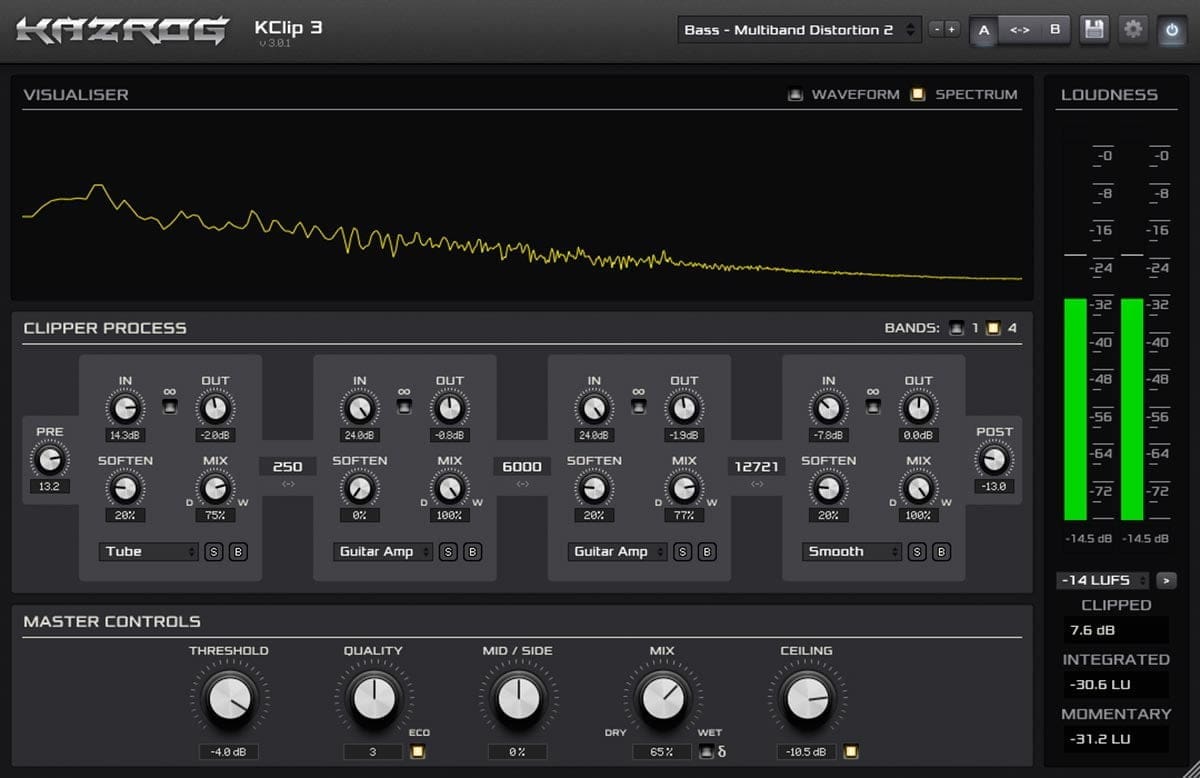Click the OUT knob of the Tube band
The image size is (1200, 778).
pyautogui.click(x=214, y=408)
